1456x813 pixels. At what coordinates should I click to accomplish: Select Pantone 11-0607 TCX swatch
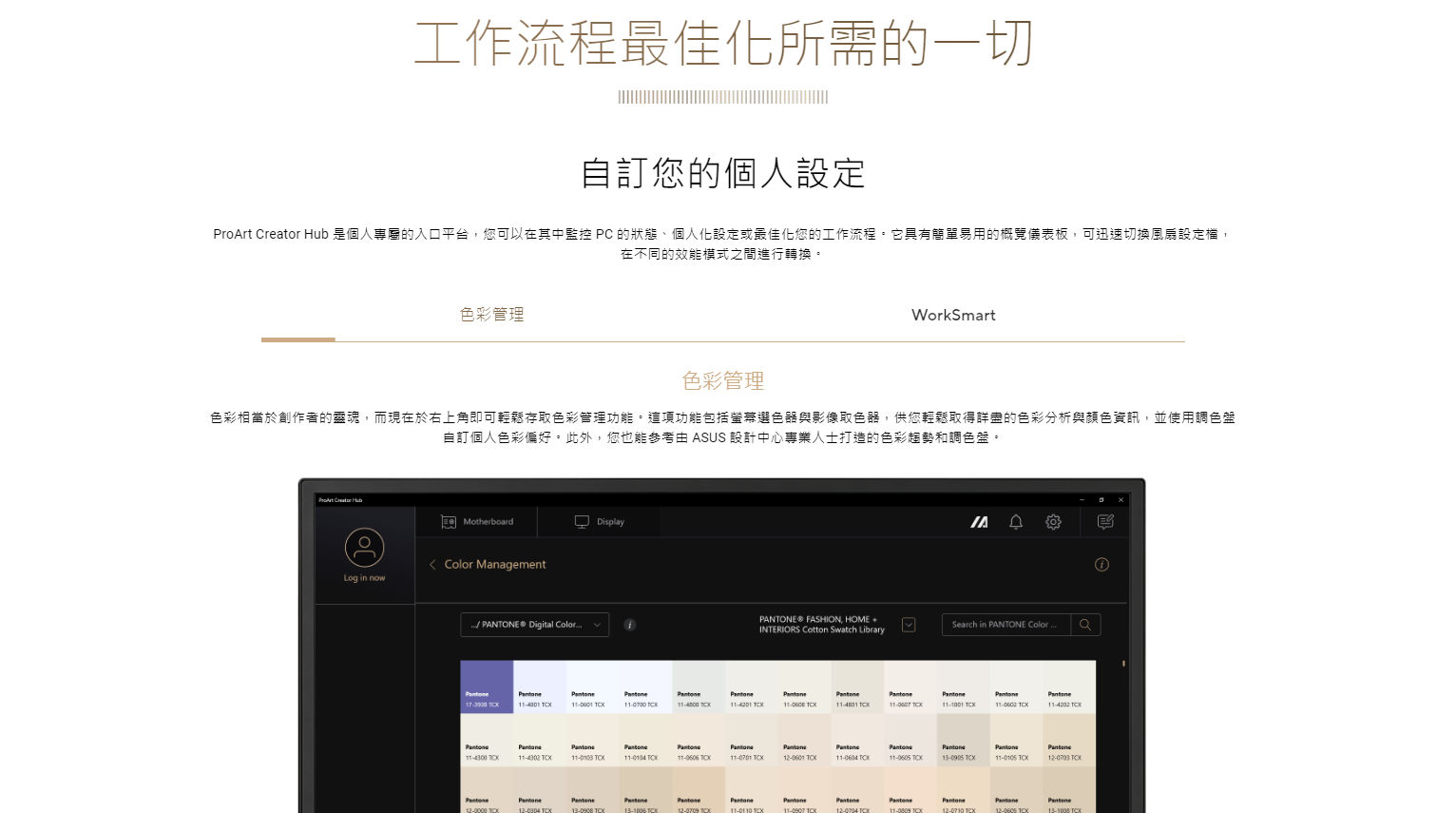[x=910, y=687]
